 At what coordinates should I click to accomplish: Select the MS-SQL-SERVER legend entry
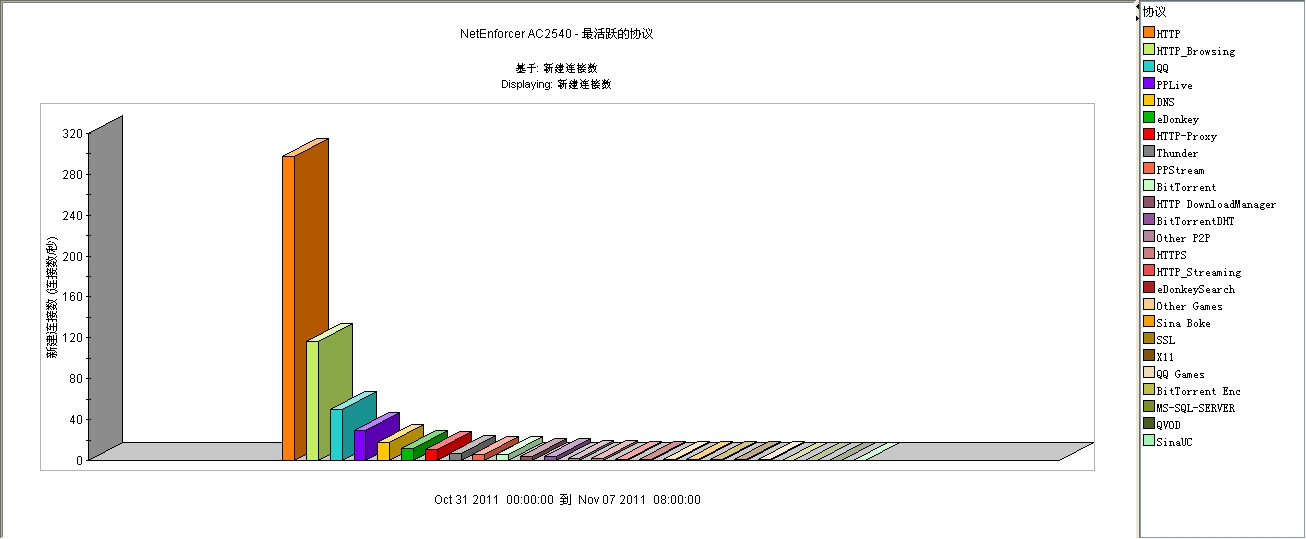point(1195,408)
